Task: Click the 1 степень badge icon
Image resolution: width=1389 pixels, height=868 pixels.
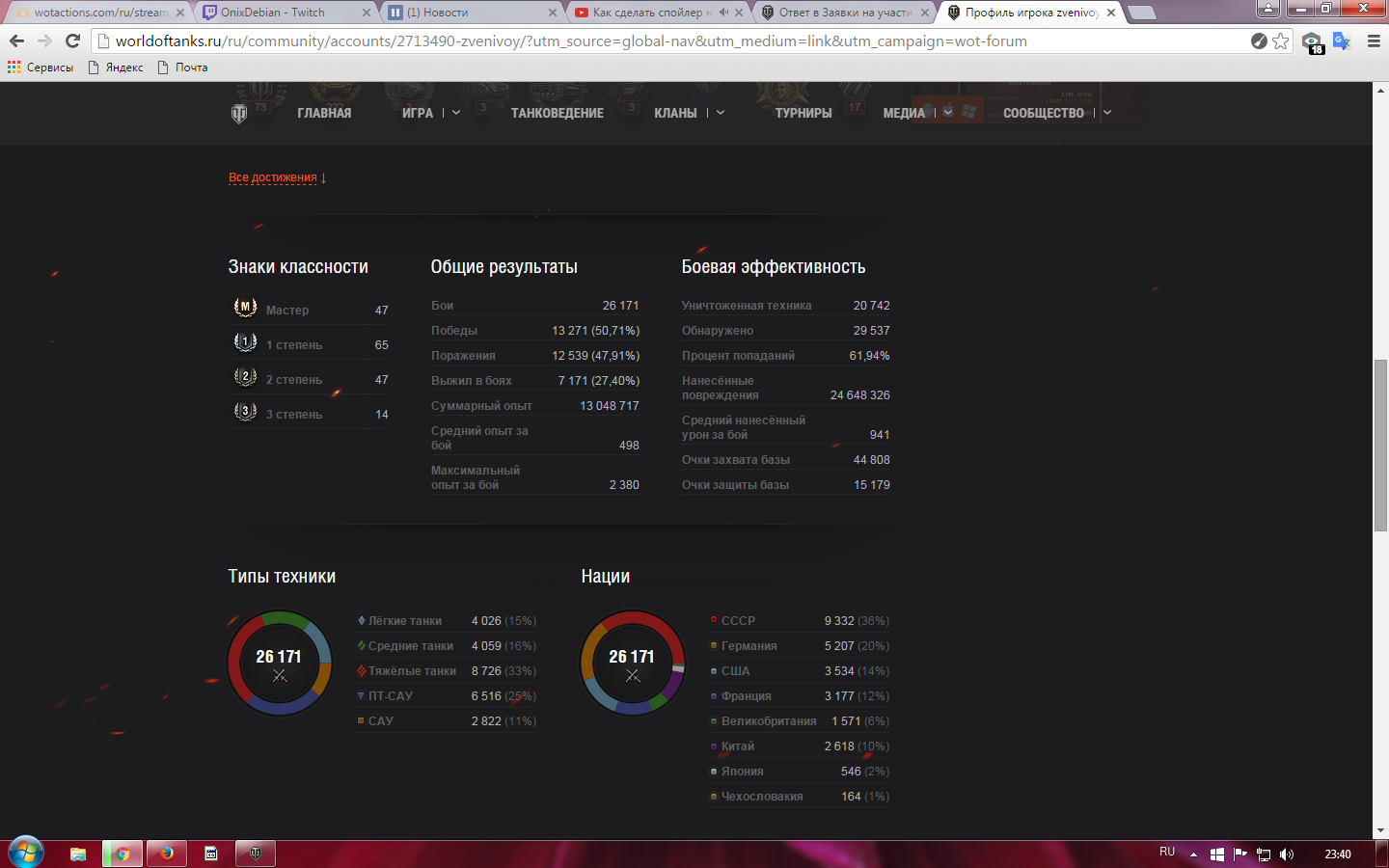Action: (245, 342)
